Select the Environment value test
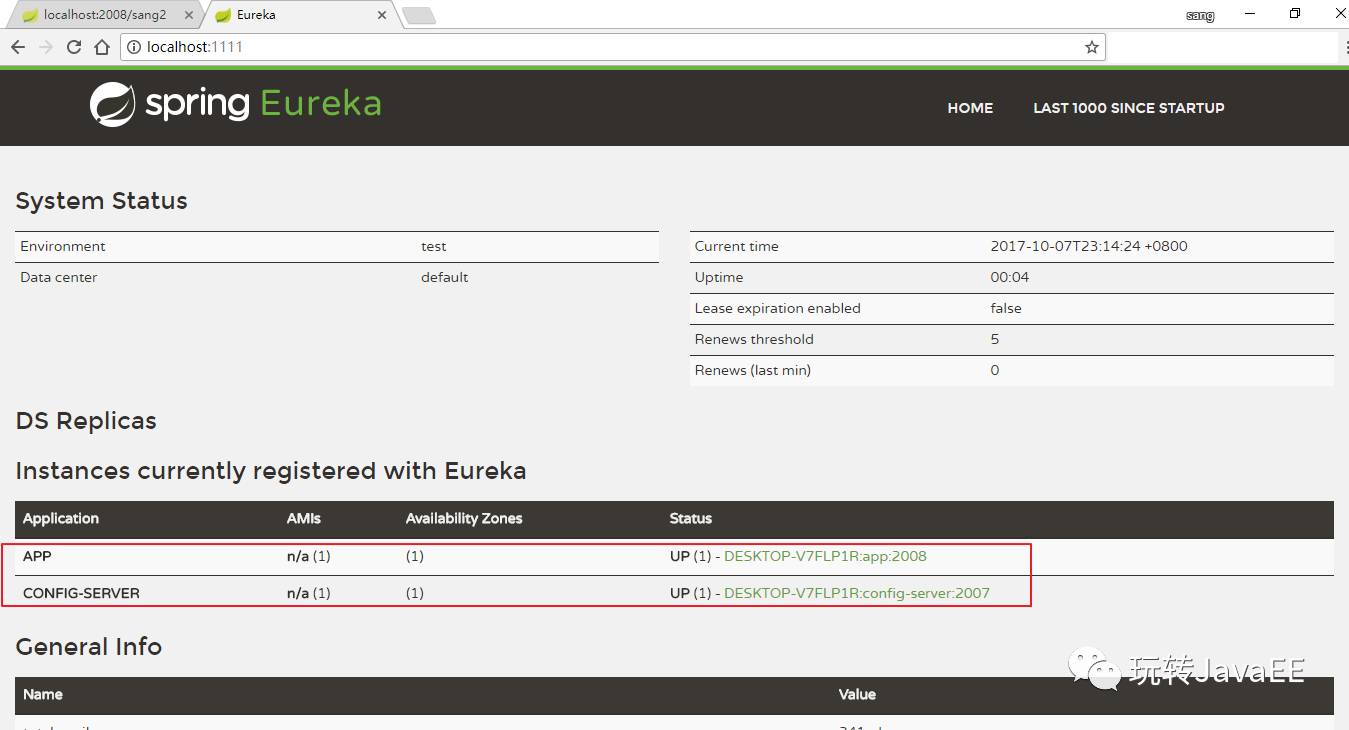This screenshot has width=1349, height=730. pos(434,246)
